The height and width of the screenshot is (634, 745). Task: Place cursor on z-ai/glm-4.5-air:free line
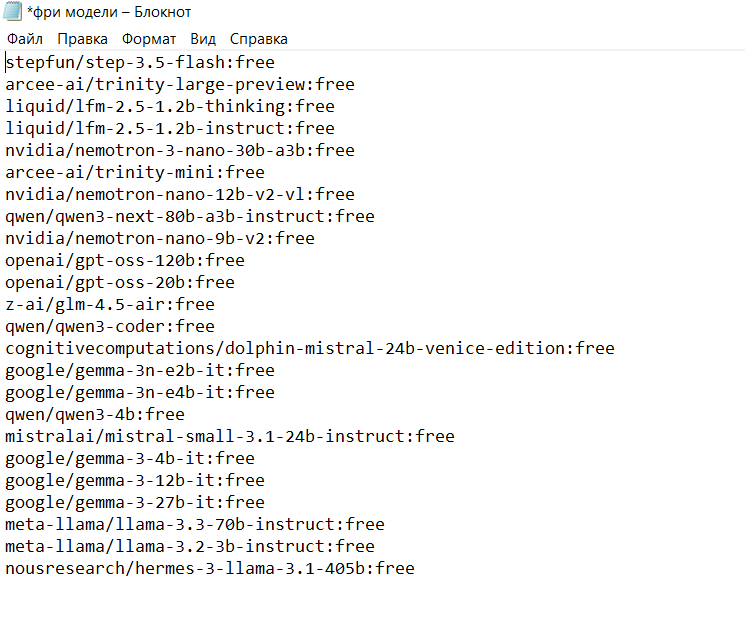(110, 304)
